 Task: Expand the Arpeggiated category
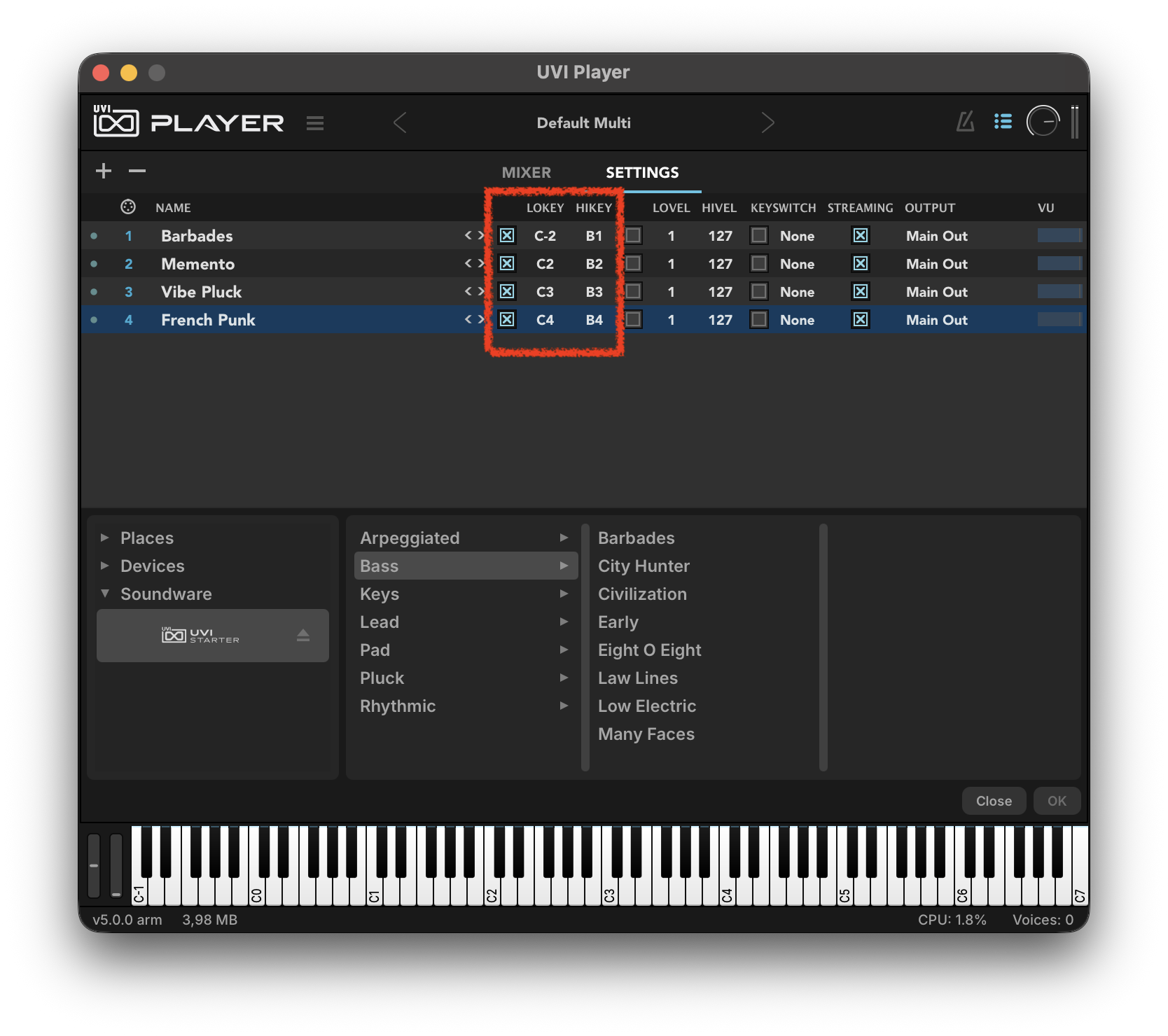(x=465, y=538)
